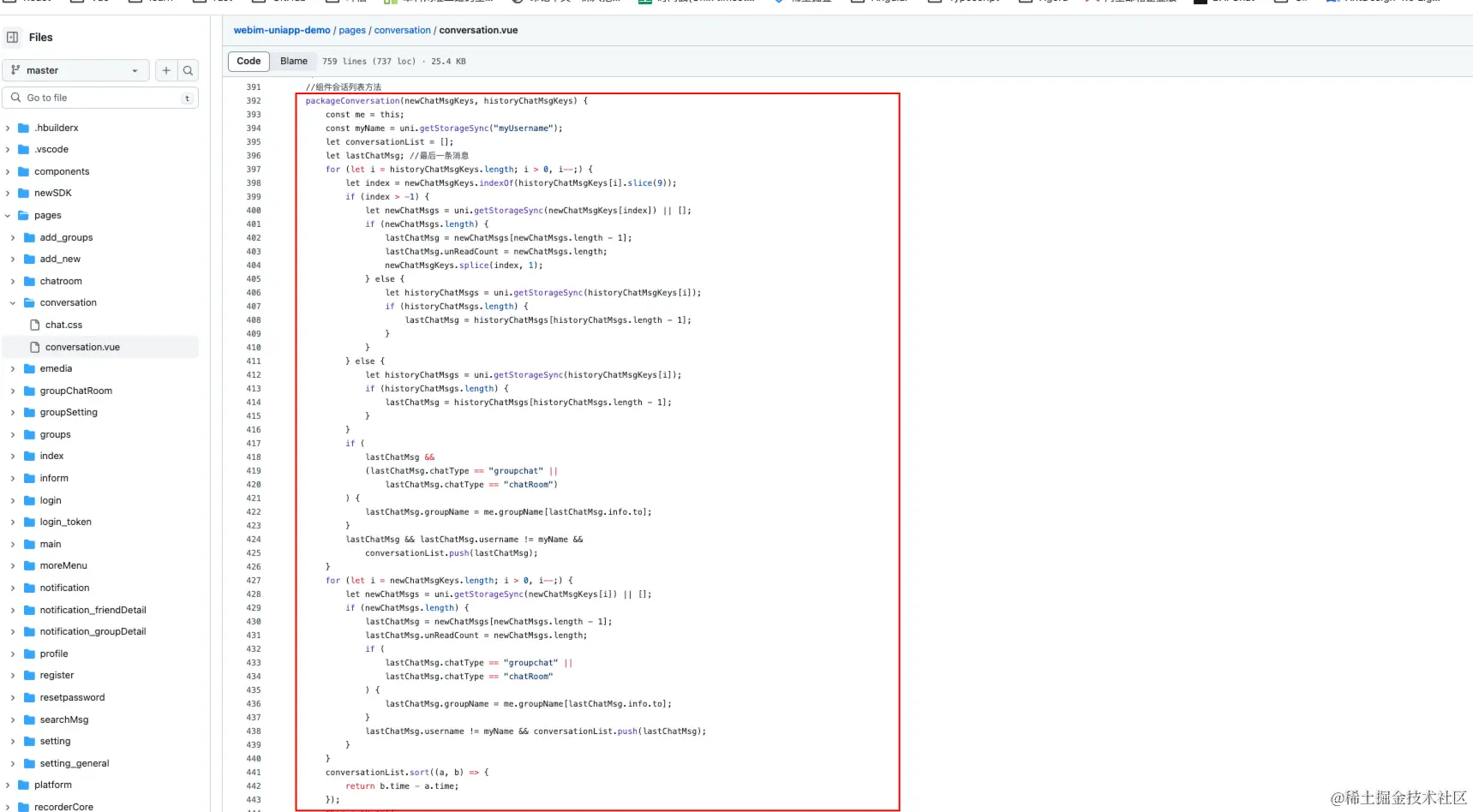This screenshot has width=1473, height=812.
Task: Open the notification_groupDetail folder
Action: pyautogui.click(x=93, y=631)
